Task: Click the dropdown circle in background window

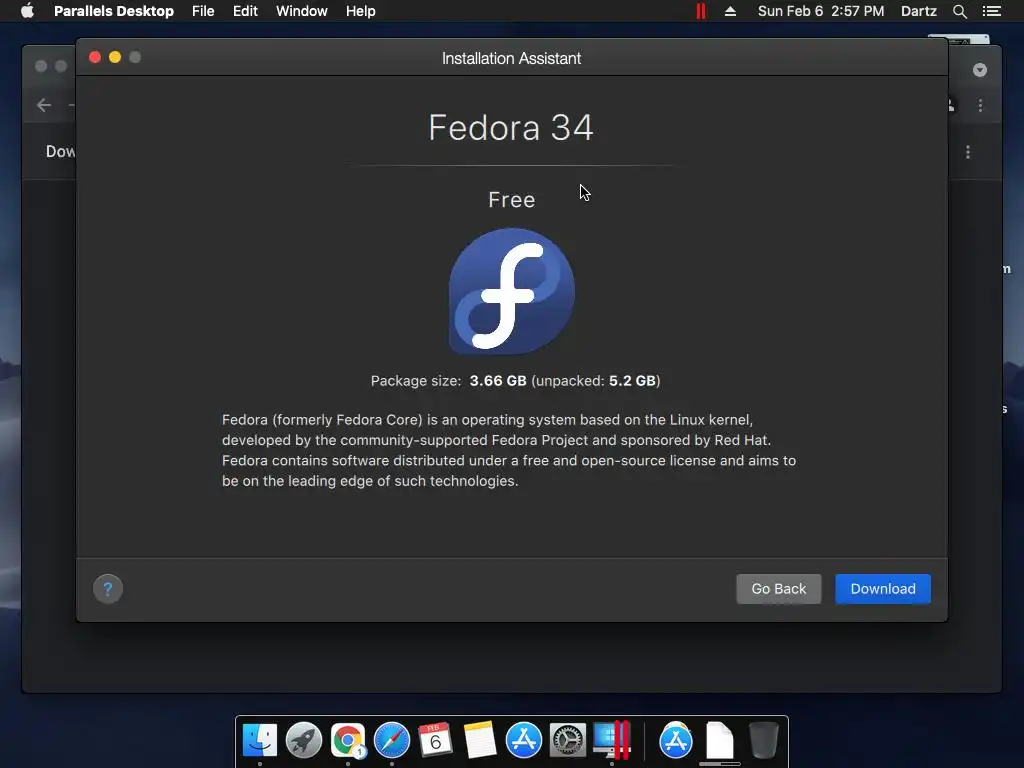Action: click(980, 70)
